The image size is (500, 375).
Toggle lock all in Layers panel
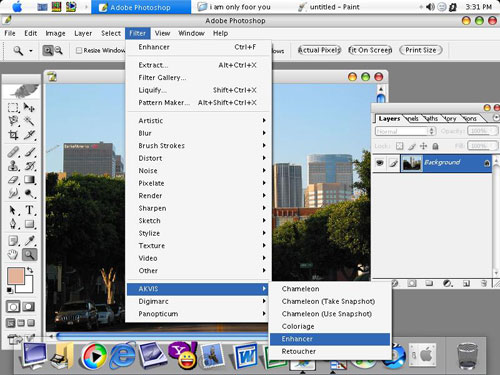[435, 146]
